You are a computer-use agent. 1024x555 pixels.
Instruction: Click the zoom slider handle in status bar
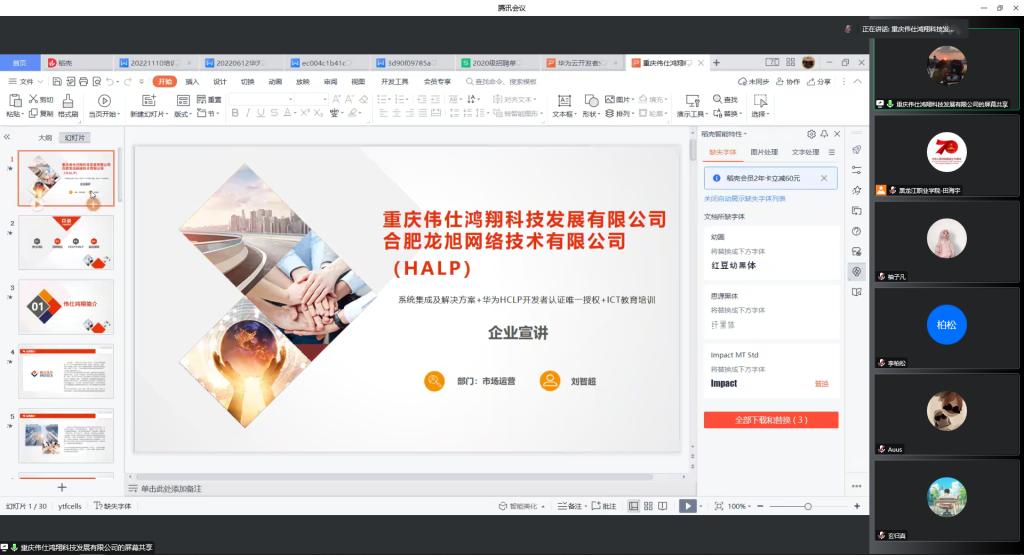click(808, 506)
